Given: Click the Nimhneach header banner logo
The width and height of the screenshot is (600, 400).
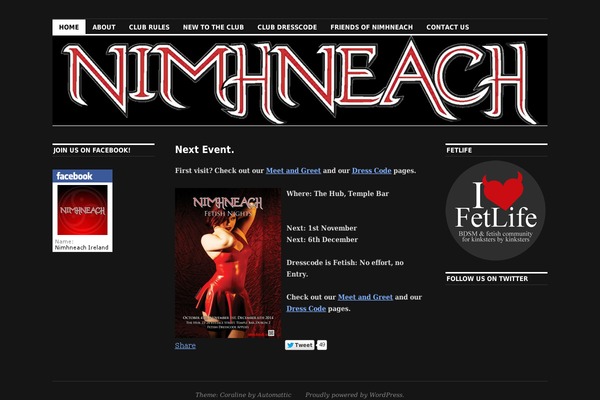Looking at the screenshot, I should (x=300, y=80).
